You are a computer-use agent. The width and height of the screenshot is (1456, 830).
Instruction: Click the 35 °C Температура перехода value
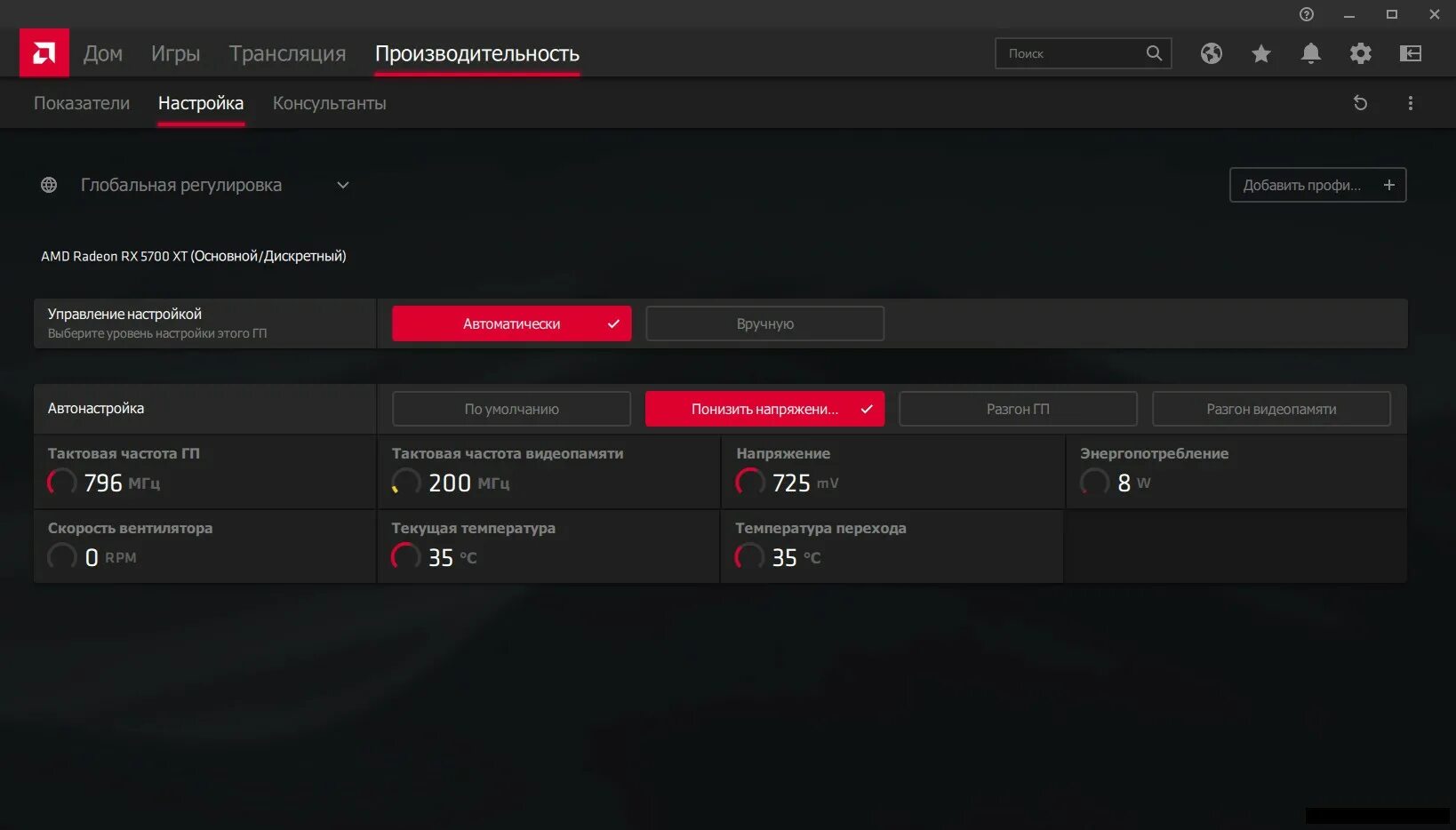(796, 557)
